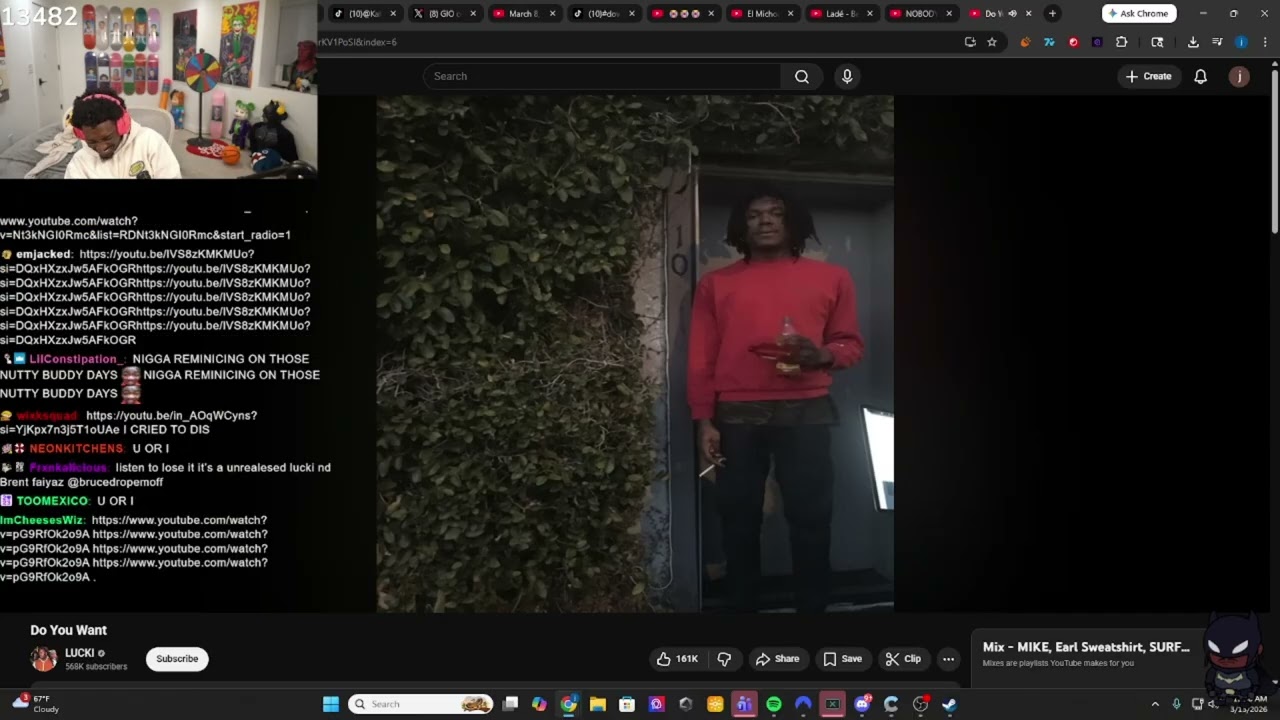1280x720 pixels.
Task: Open more actions ellipsis menu
Action: 948,659
